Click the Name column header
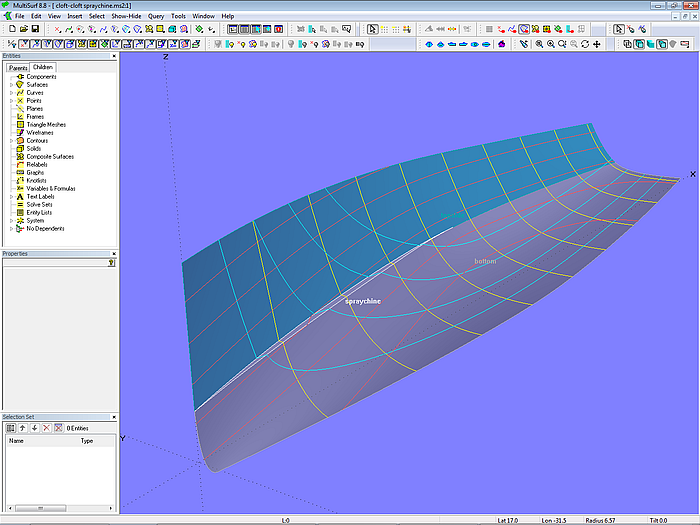 (x=16, y=440)
